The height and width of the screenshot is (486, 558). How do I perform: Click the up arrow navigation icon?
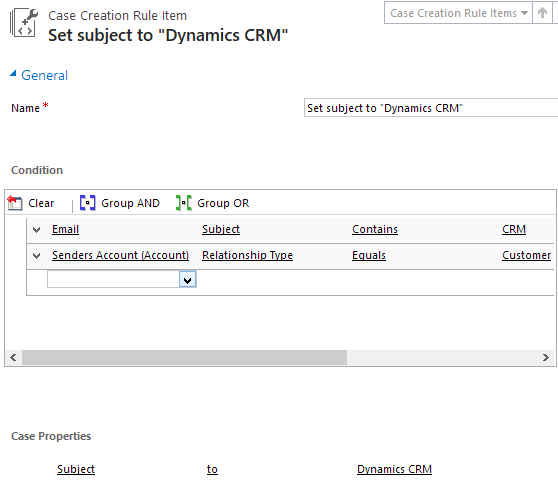[542, 13]
